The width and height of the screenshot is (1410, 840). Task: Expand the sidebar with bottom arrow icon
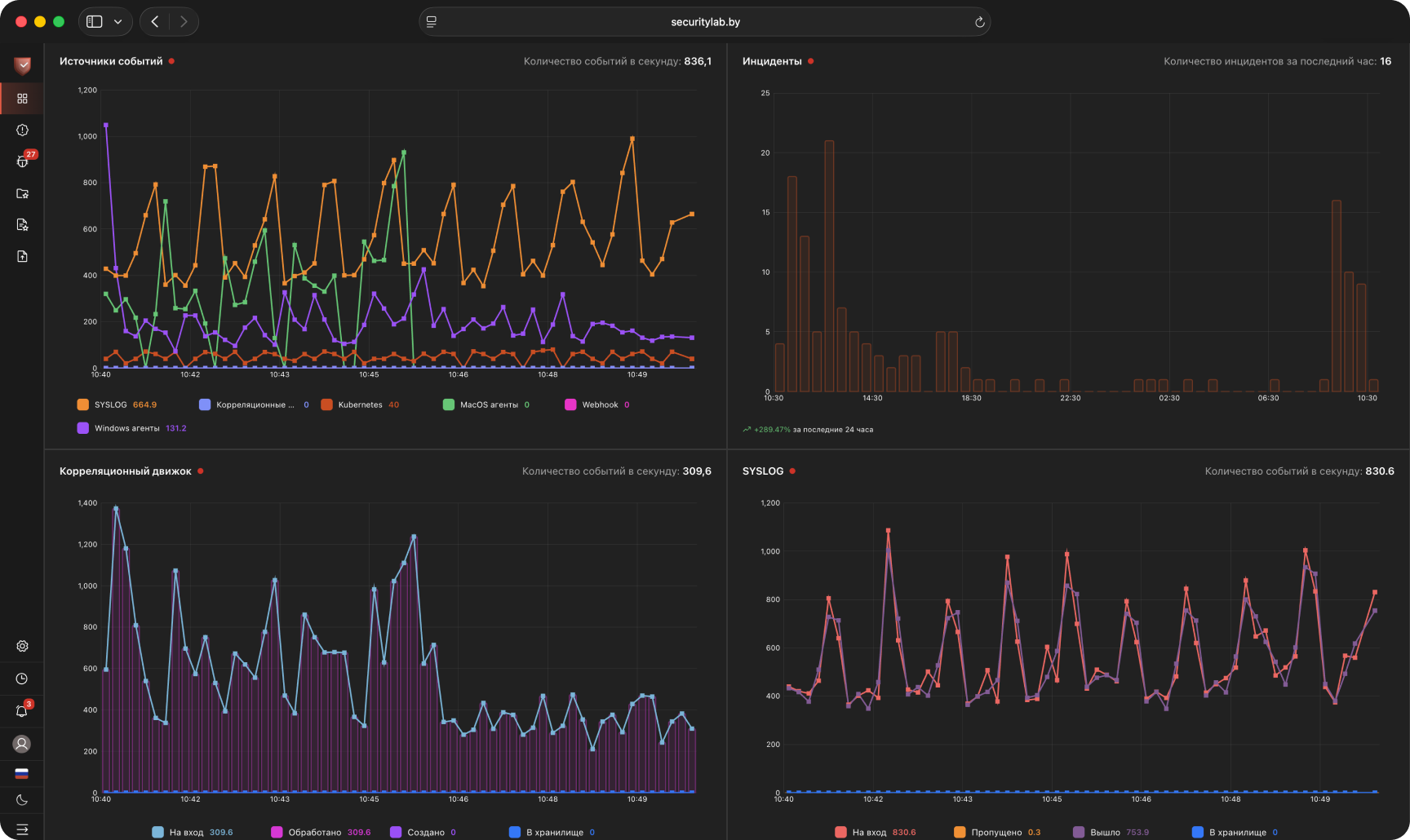[22, 829]
